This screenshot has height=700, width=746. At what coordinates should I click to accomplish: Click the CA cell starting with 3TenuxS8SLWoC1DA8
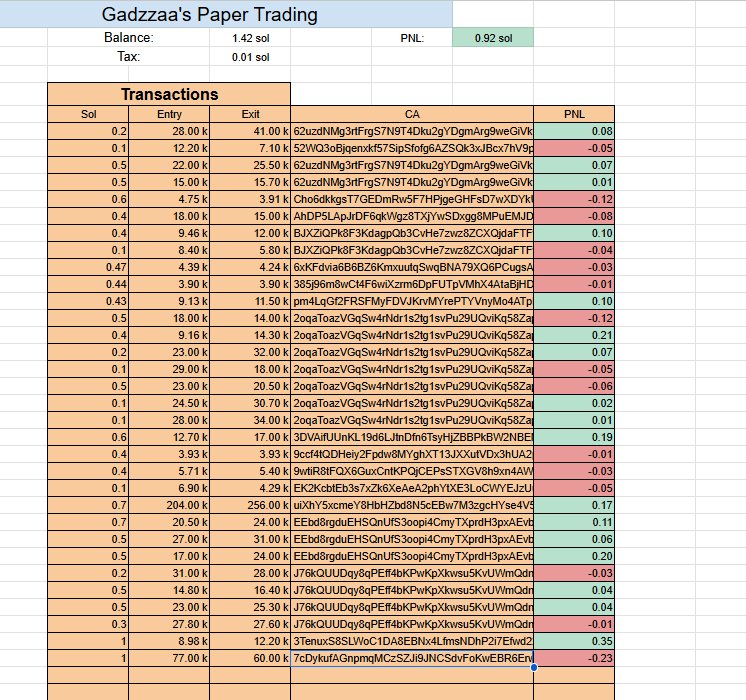coord(412,641)
